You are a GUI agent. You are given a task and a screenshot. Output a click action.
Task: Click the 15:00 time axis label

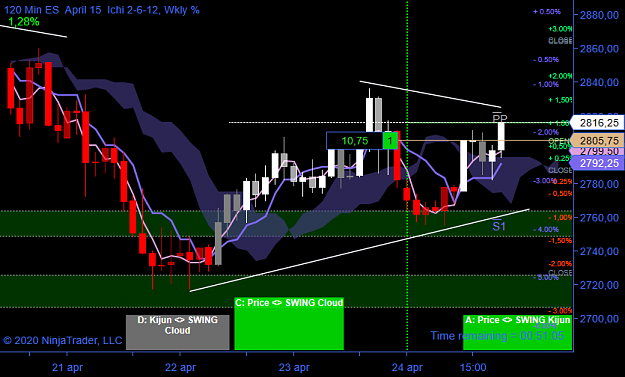pos(473,367)
